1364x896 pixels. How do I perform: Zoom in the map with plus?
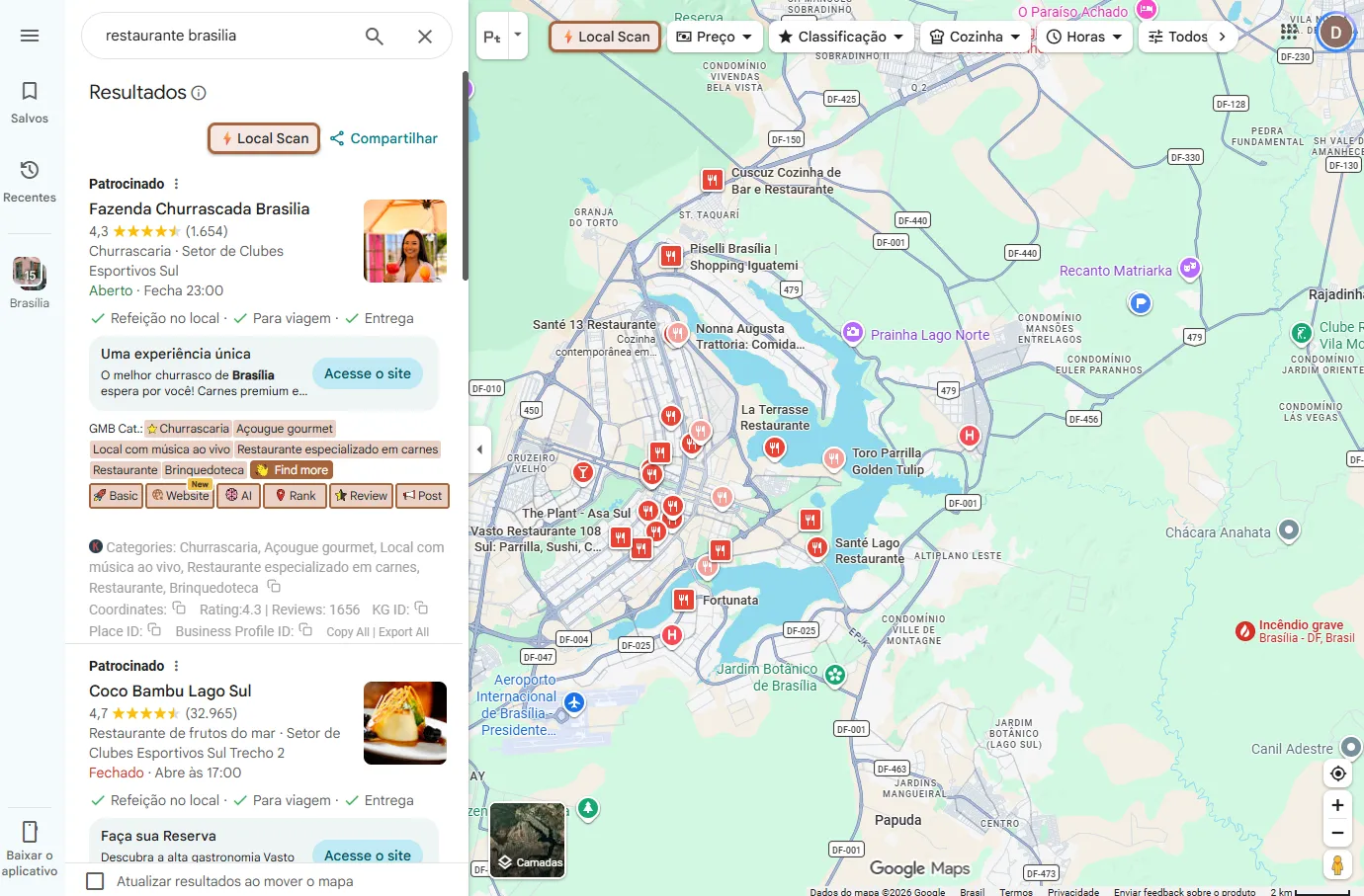coord(1337,805)
